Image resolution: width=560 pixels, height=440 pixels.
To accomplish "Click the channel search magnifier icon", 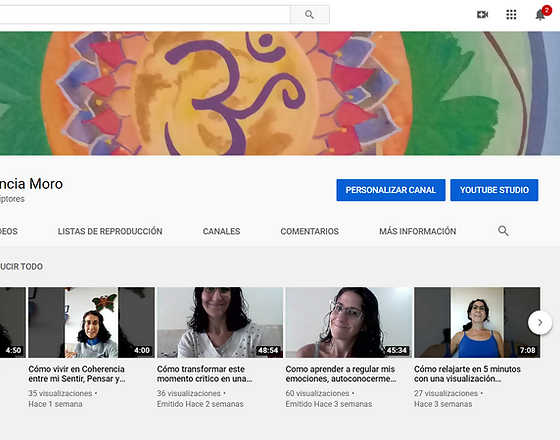I will pos(503,231).
